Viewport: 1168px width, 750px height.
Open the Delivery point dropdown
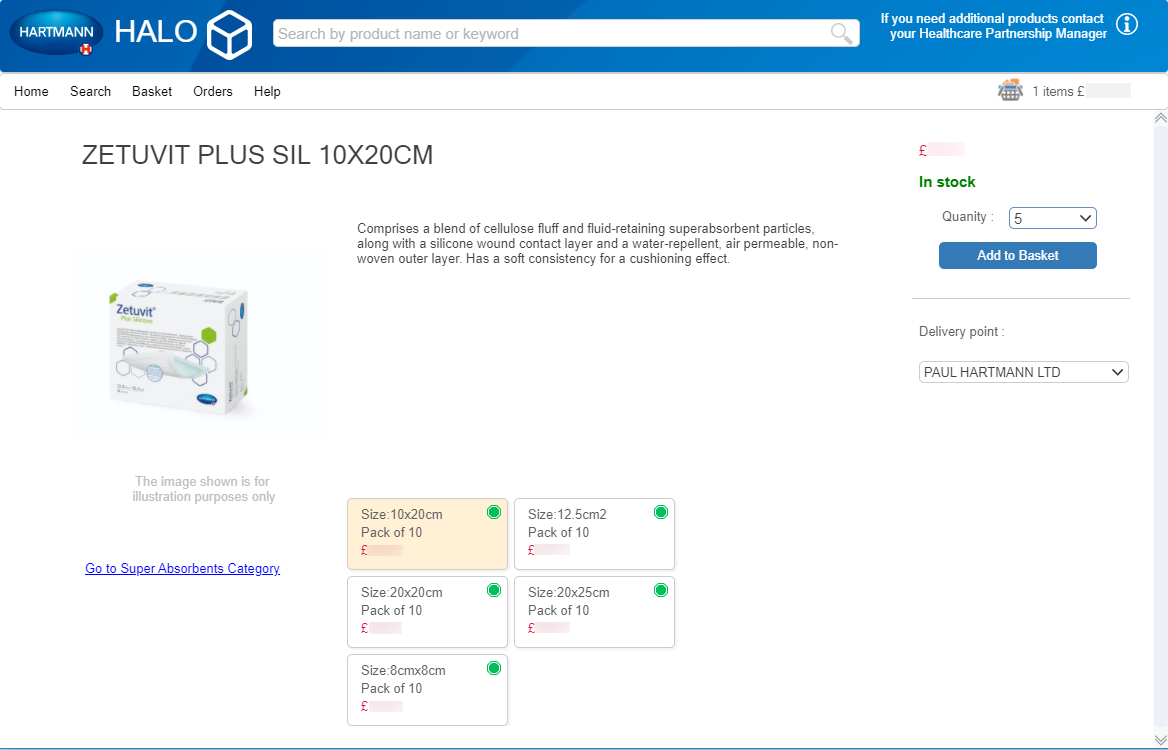tap(1023, 372)
